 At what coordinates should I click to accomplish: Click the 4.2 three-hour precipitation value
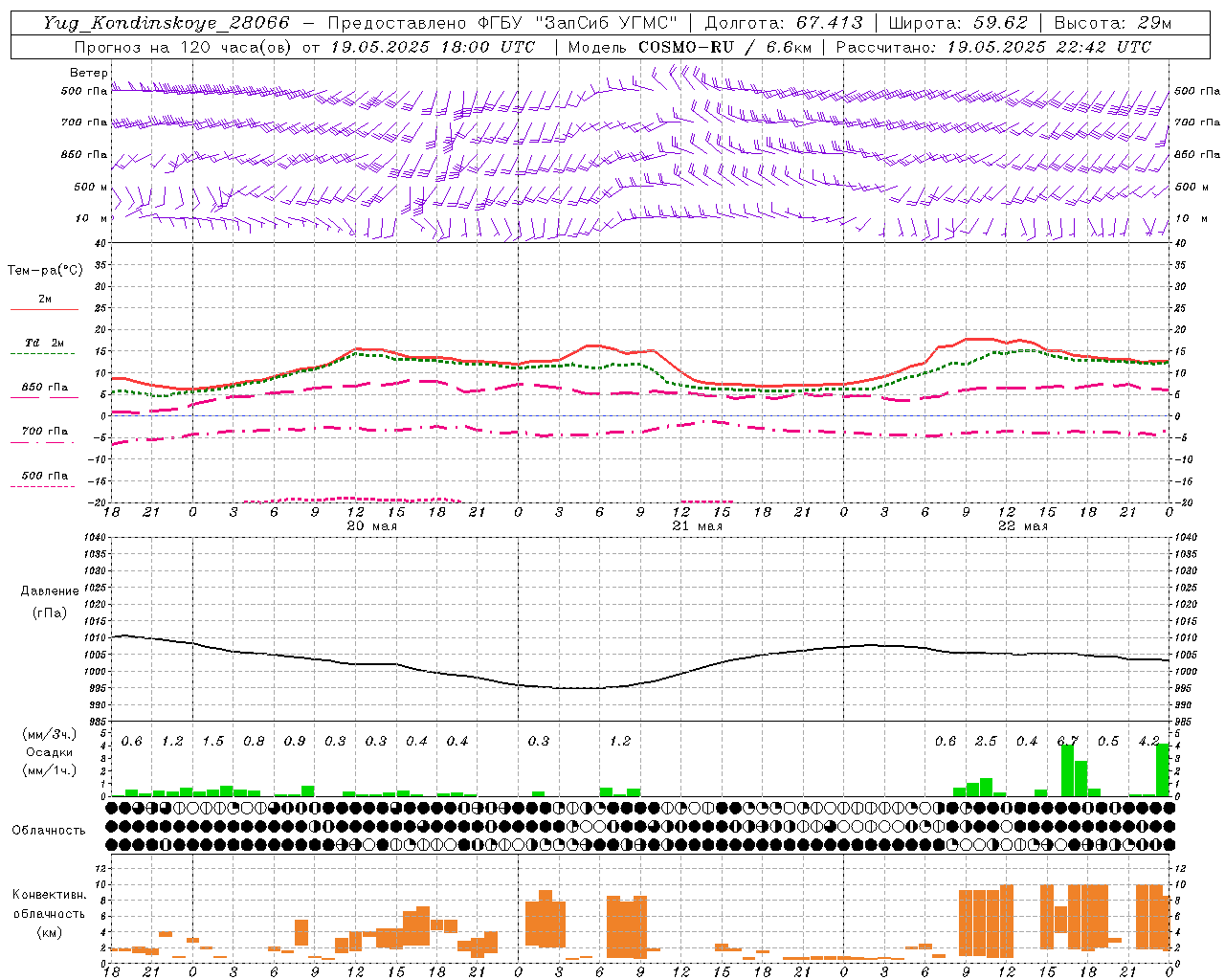point(1148,742)
